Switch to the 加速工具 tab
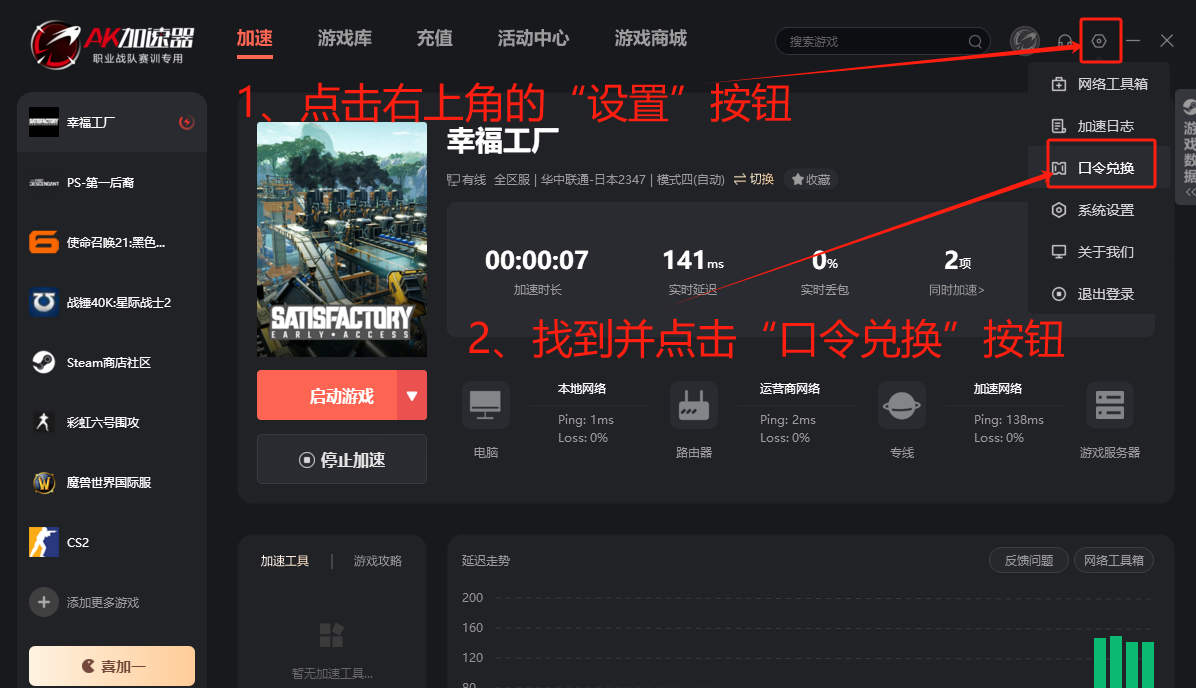Viewport: 1196px width, 688px height. tap(285, 561)
